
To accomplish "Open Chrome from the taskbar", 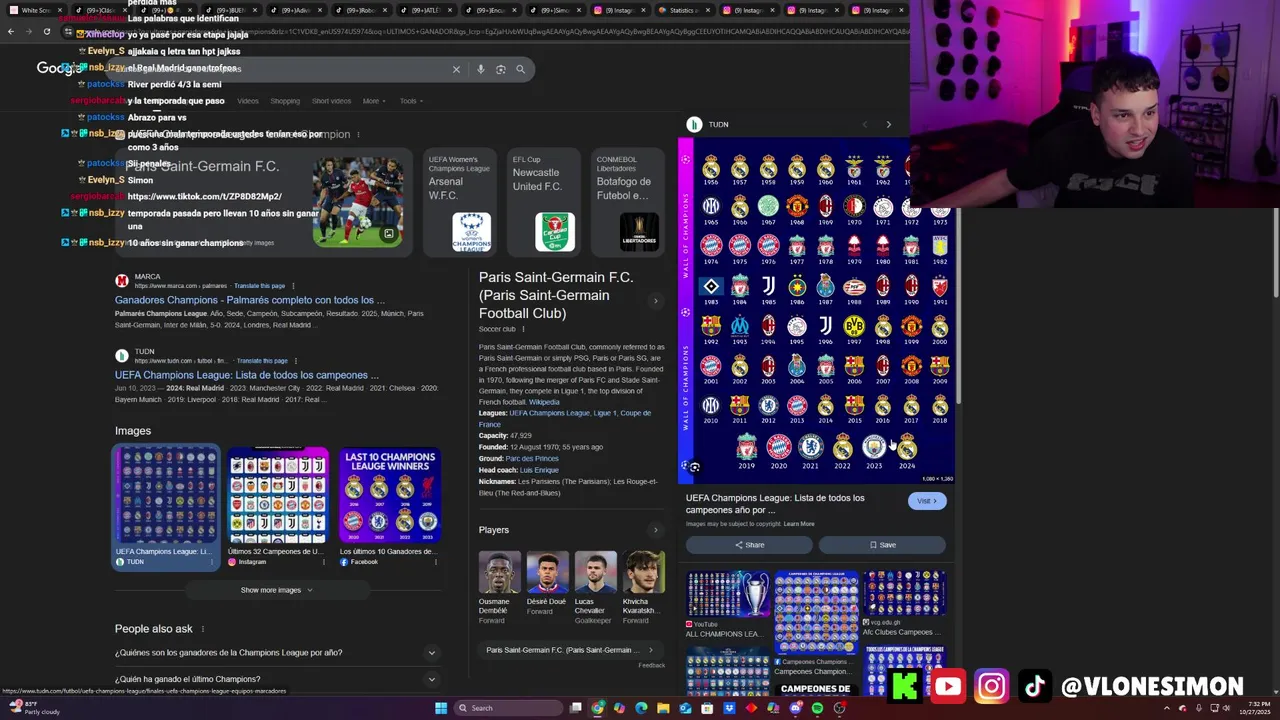I will 597,708.
